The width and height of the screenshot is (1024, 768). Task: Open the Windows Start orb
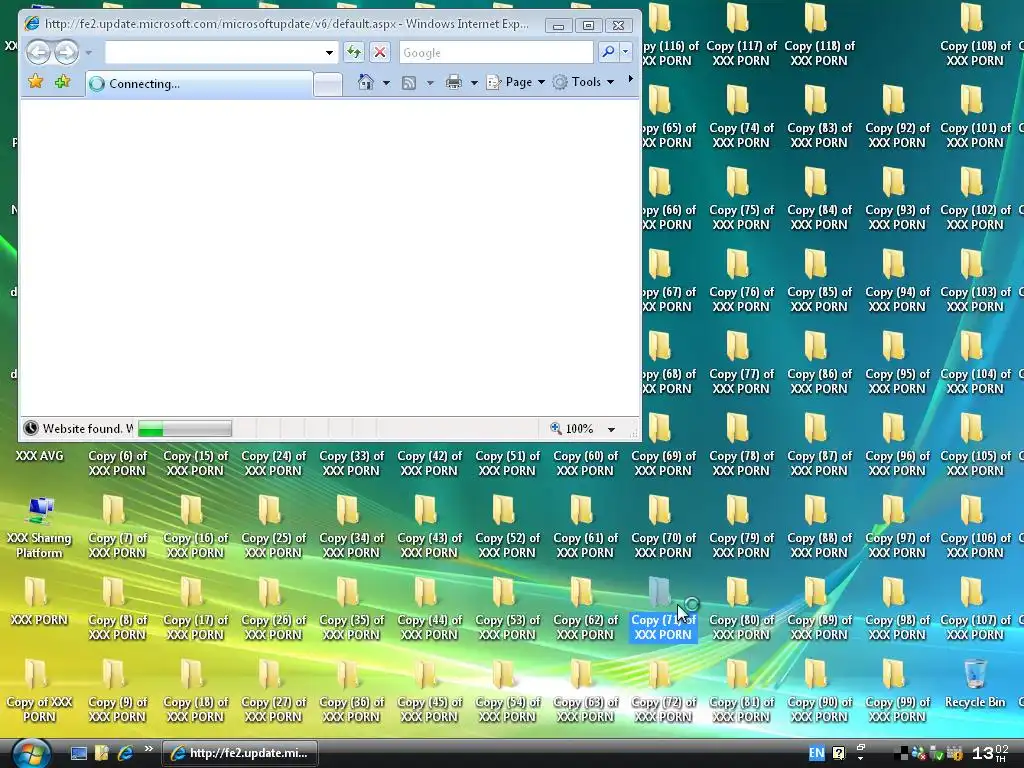pos(30,753)
